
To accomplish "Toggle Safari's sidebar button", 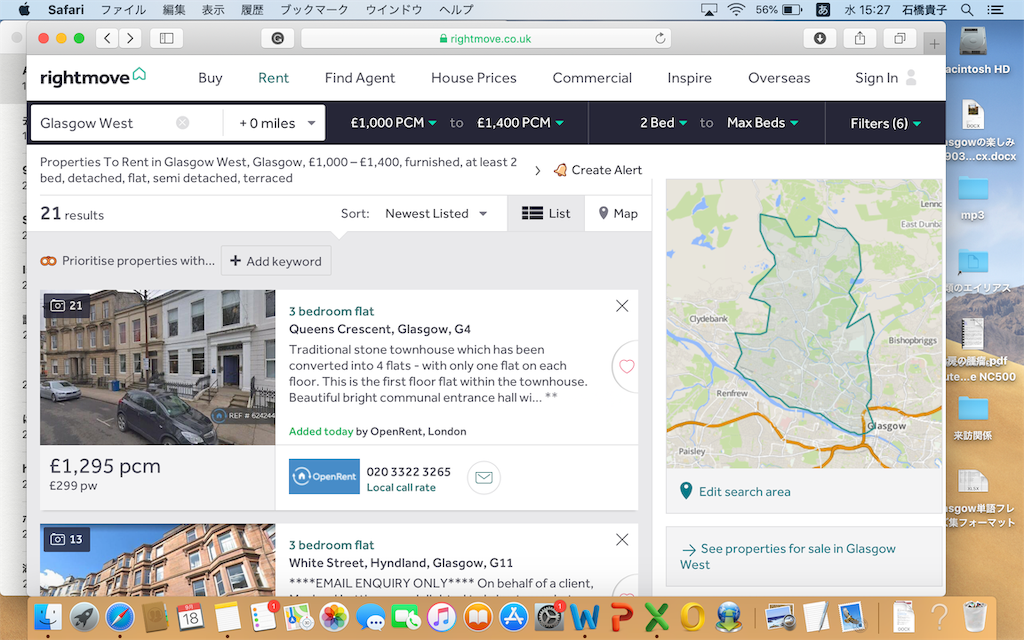I will 167,39.
